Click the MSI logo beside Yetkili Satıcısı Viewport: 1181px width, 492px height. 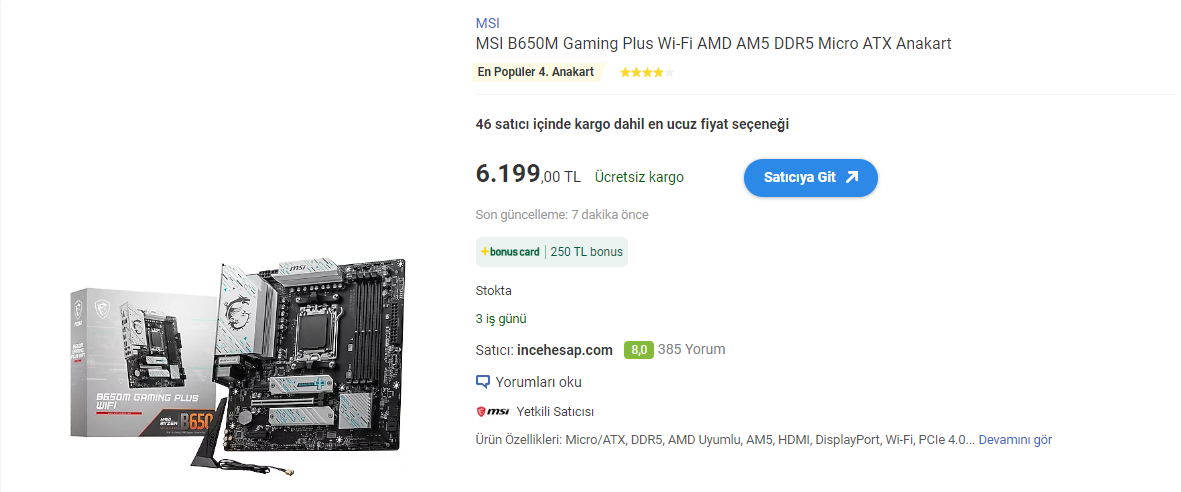coord(493,412)
